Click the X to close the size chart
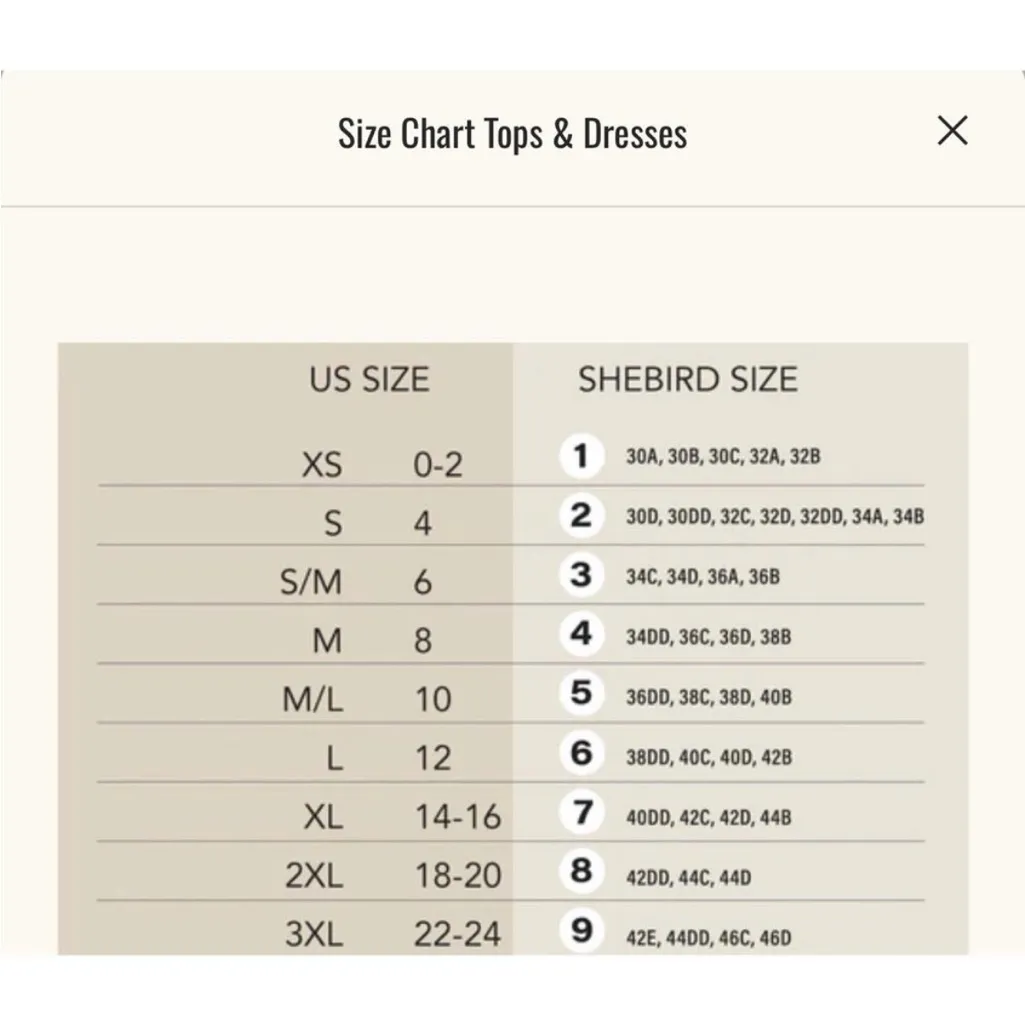The image size is (1025, 1025). pos(952,131)
